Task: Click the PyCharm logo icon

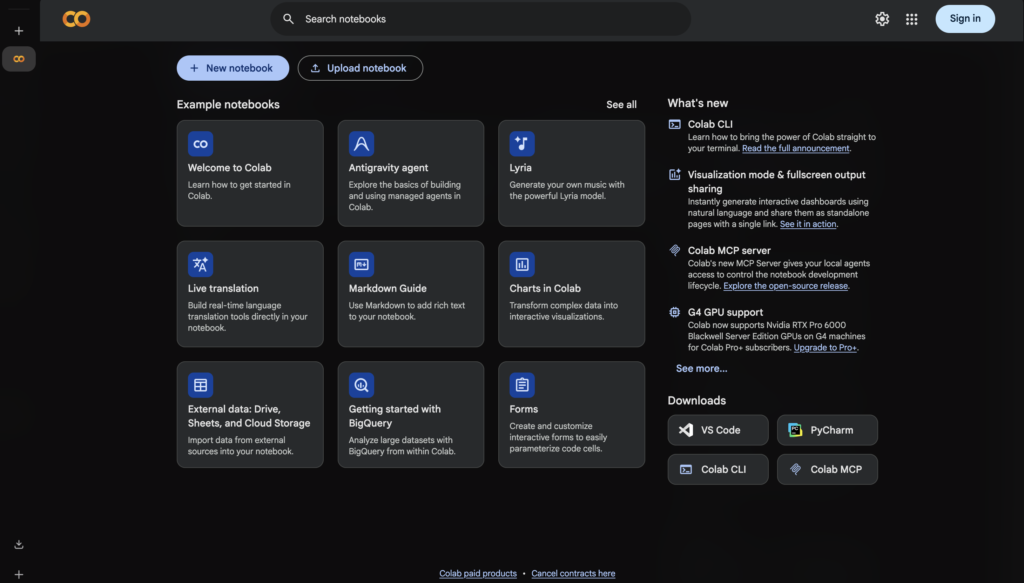Action: [x=795, y=430]
